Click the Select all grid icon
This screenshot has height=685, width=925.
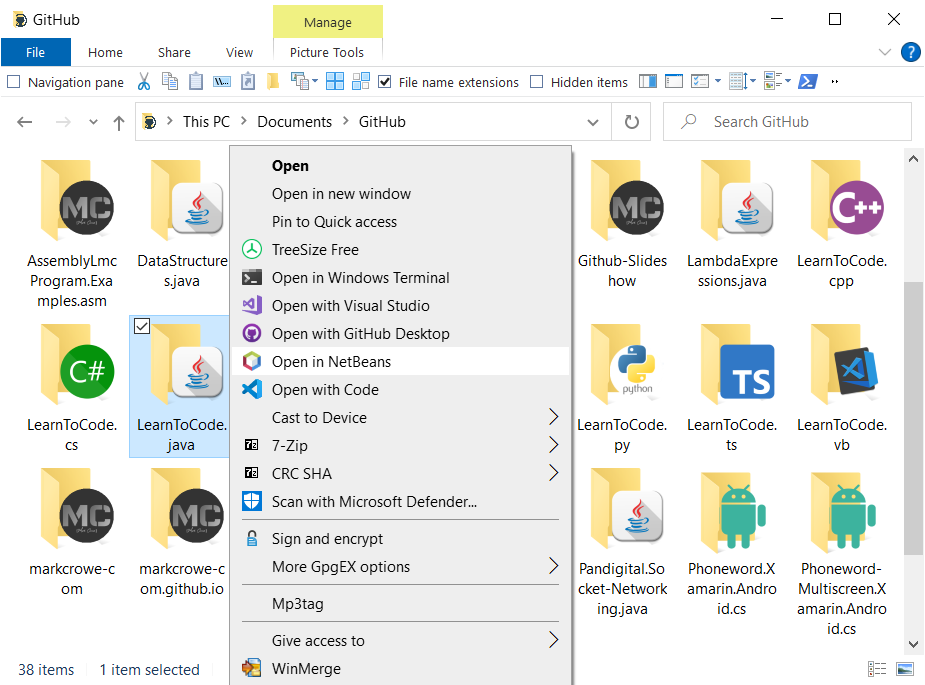[x=335, y=81]
